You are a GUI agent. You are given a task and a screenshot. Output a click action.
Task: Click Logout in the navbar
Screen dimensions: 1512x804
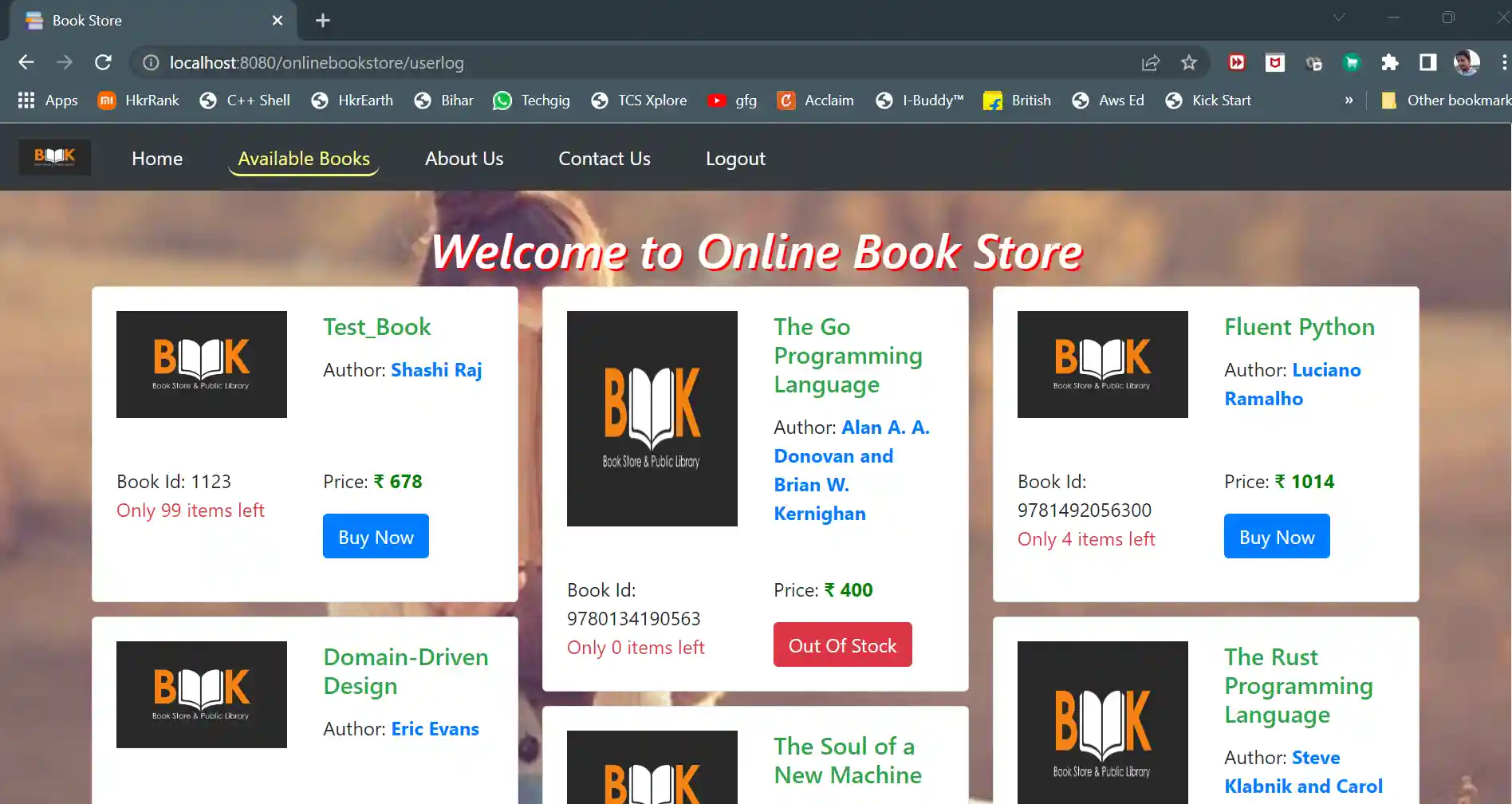point(735,159)
